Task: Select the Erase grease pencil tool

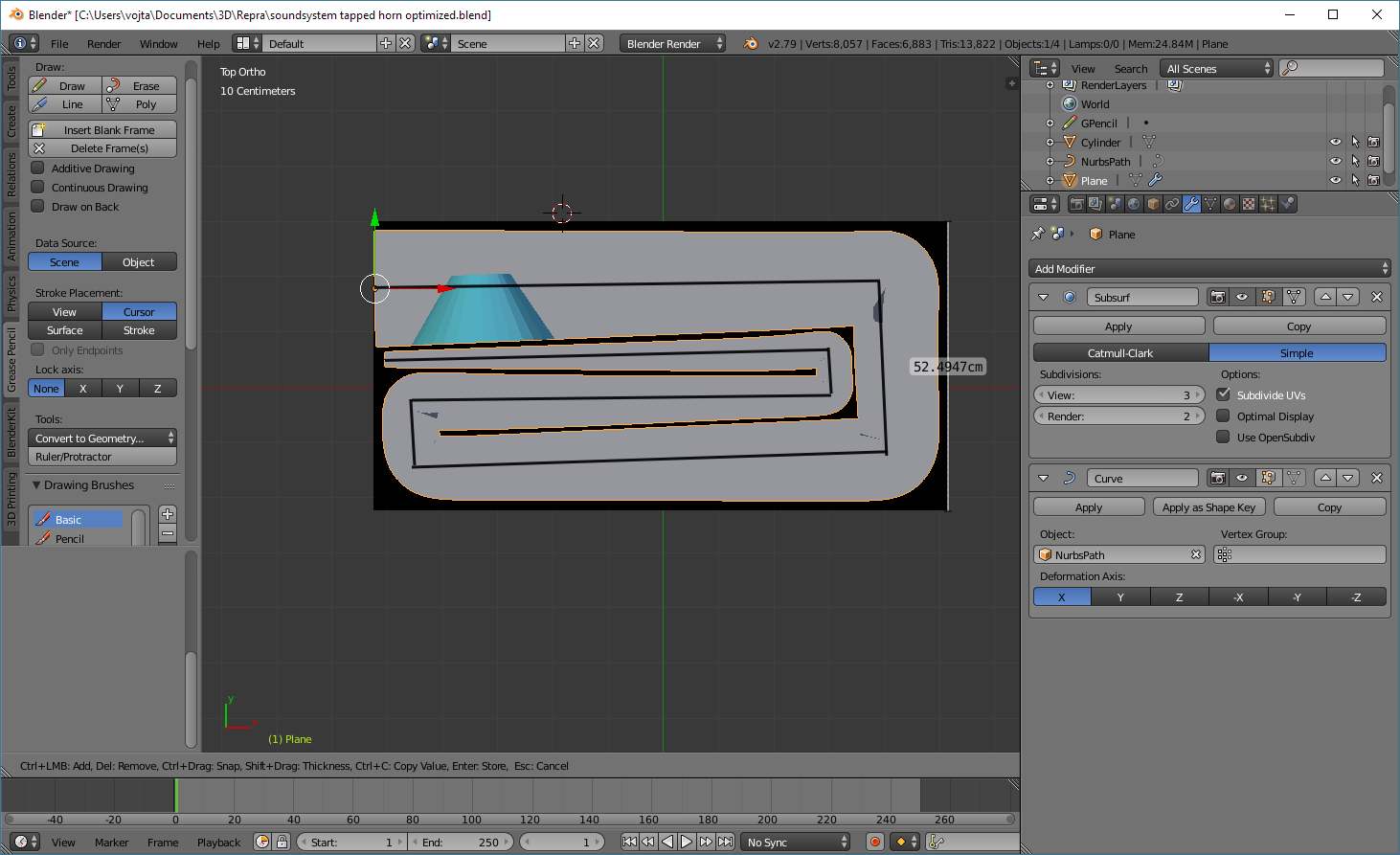Action: coord(140,85)
